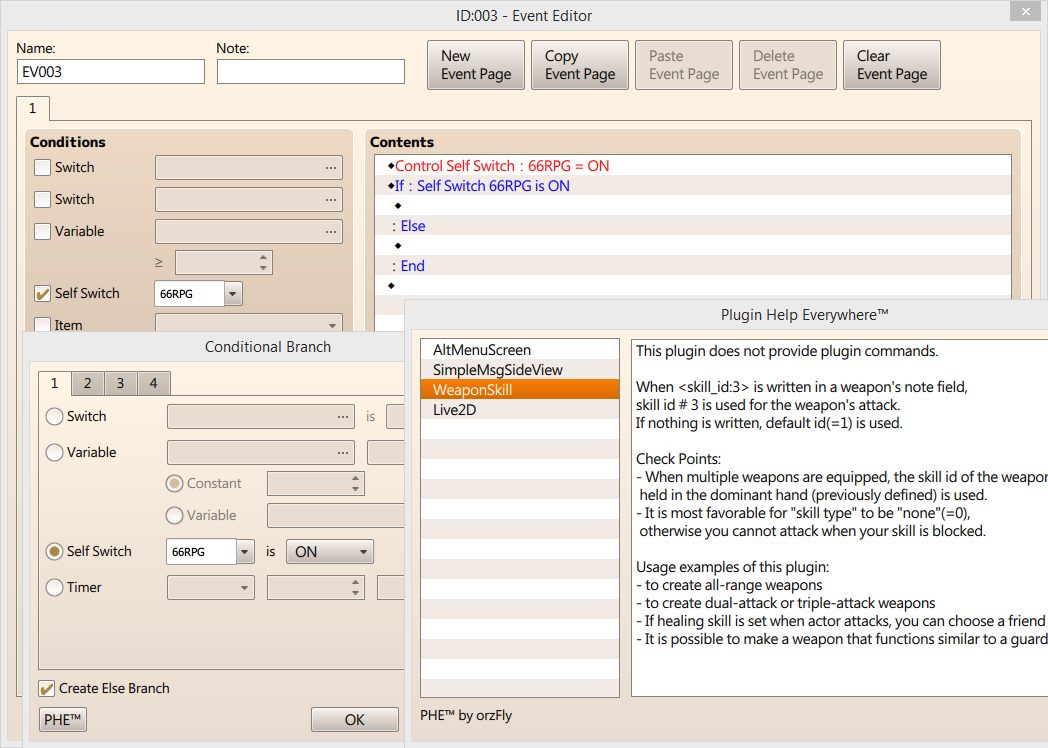Viewport: 1048px width, 748px height.
Task: Open the Timer comparison dropdown
Action: (x=211, y=588)
